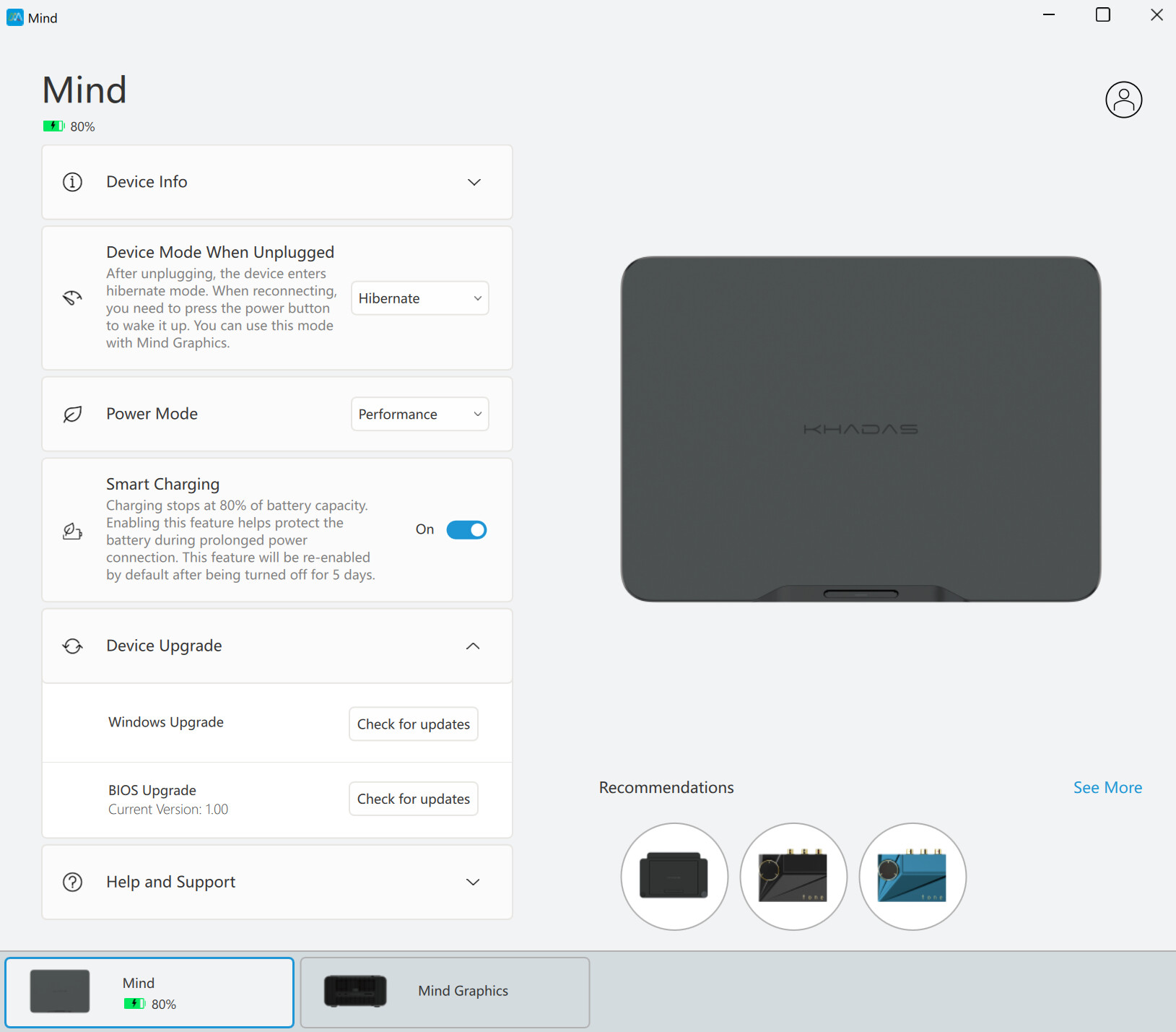Screen dimensions: 1176x1032
Task: Open the Performance power mode dropdown
Action: tap(419, 414)
